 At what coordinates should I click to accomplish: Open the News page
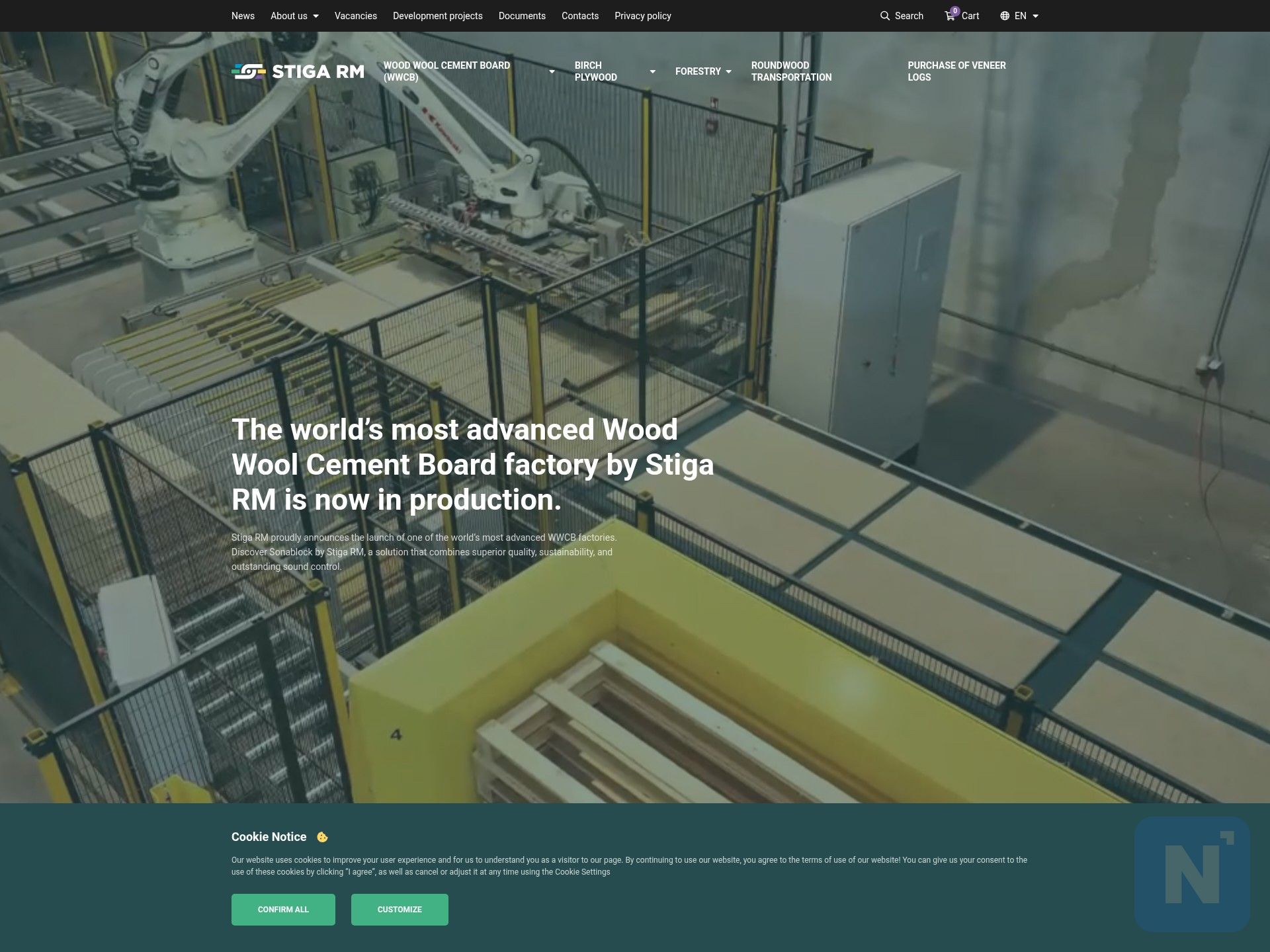click(x=243, y=16)
